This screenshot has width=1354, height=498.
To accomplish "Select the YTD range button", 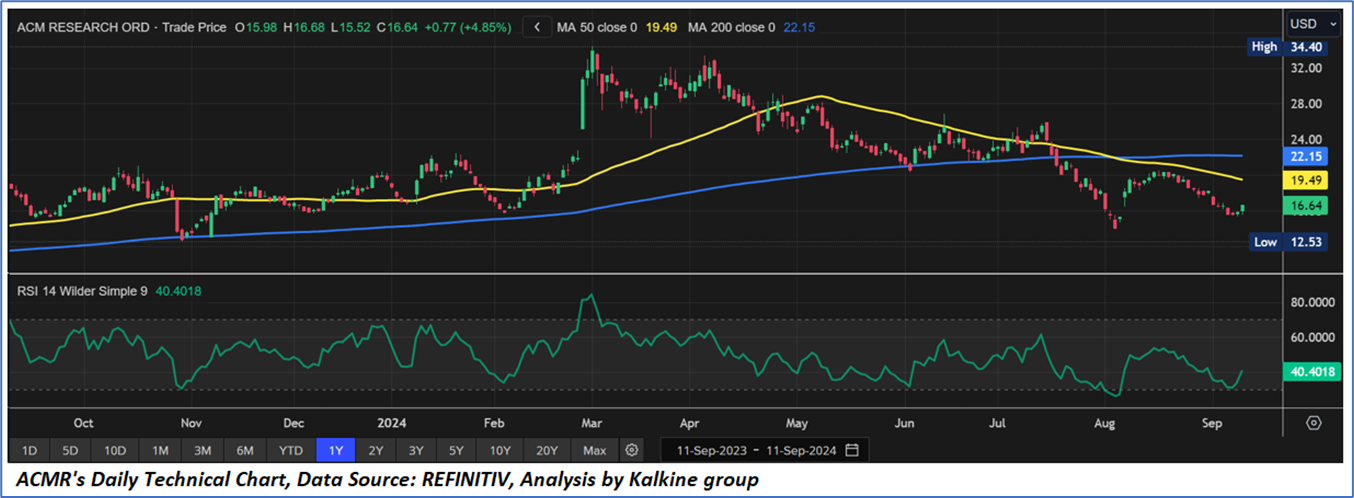I will tap(291, 450).
